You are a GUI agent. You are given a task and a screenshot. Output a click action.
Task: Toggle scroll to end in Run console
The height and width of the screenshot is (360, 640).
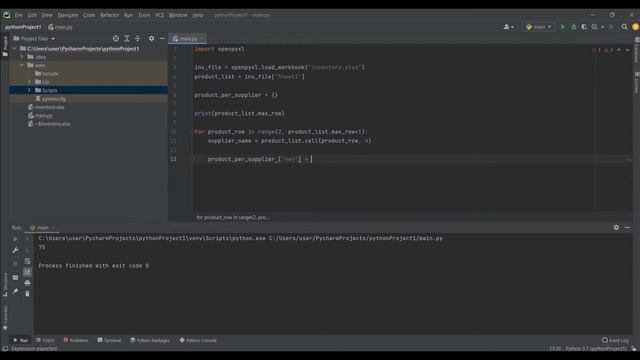(x=27, y=272)
